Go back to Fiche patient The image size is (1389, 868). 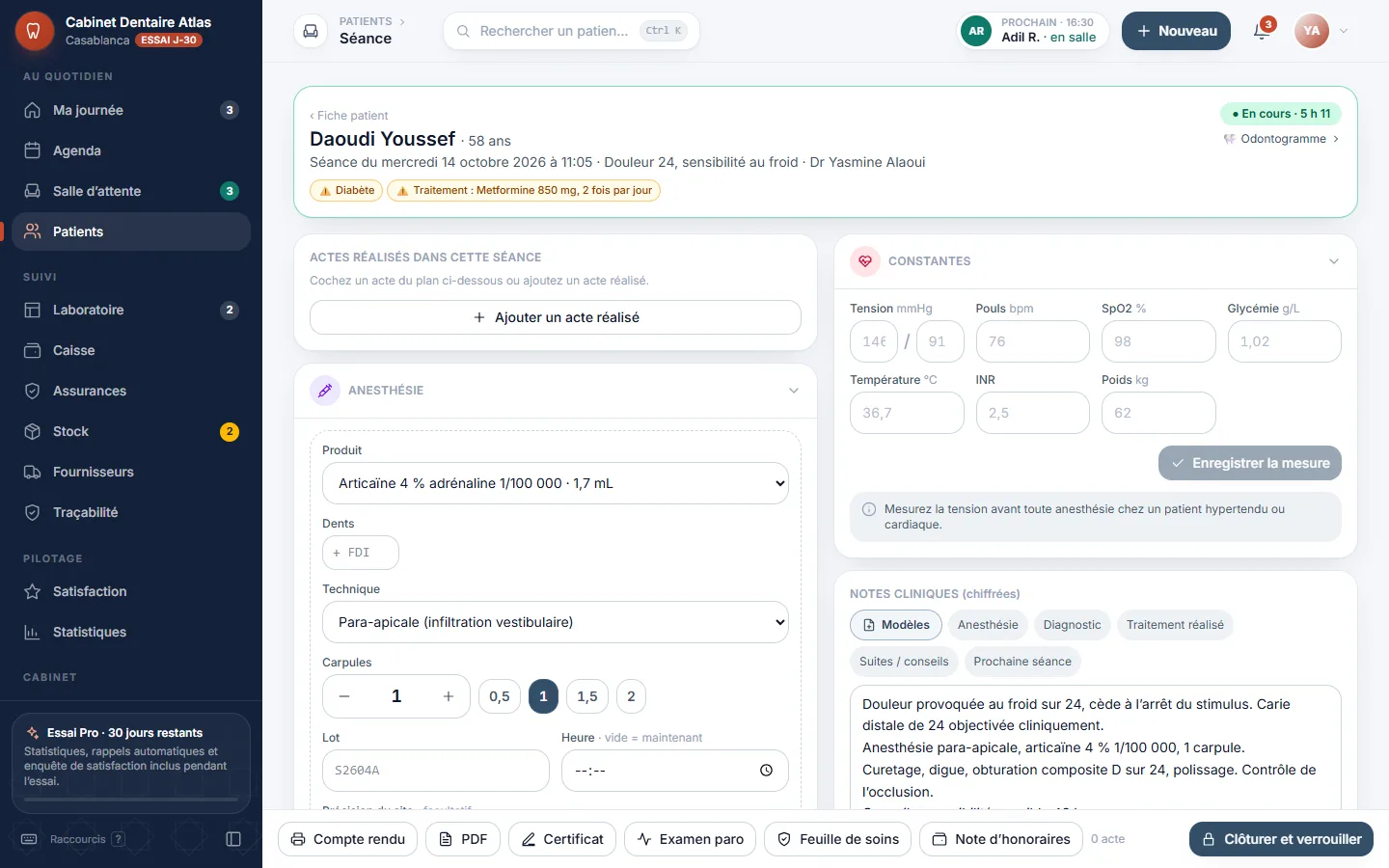pos(348,115)
